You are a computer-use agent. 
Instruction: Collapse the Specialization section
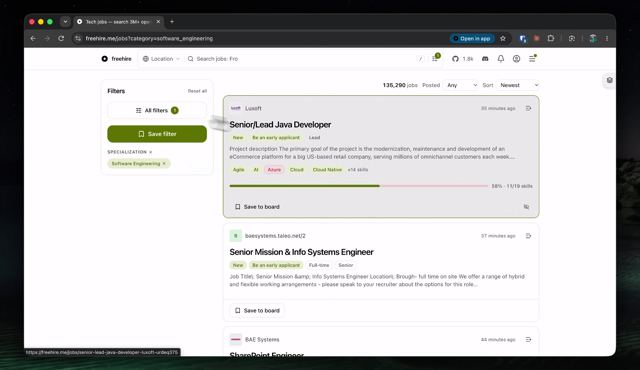tap(130, 152)
